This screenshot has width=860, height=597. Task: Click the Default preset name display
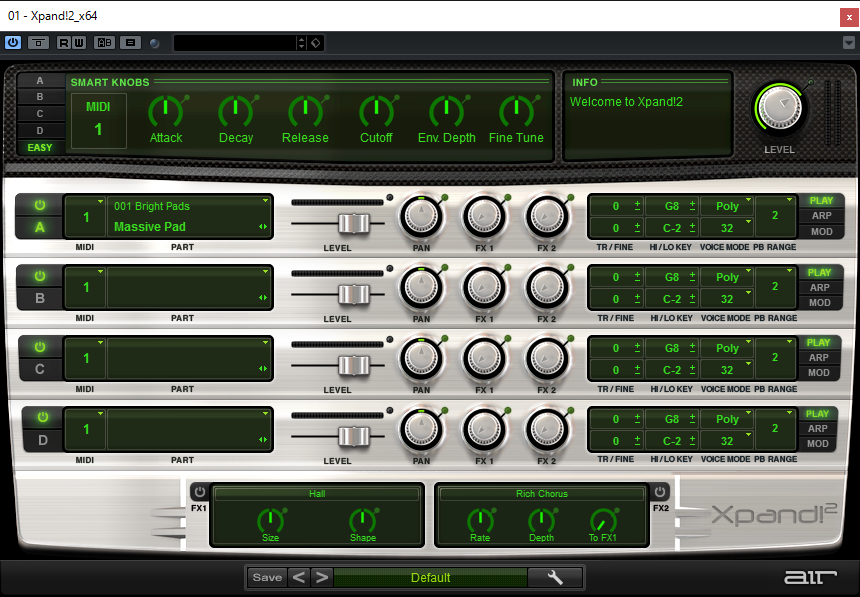431,577
